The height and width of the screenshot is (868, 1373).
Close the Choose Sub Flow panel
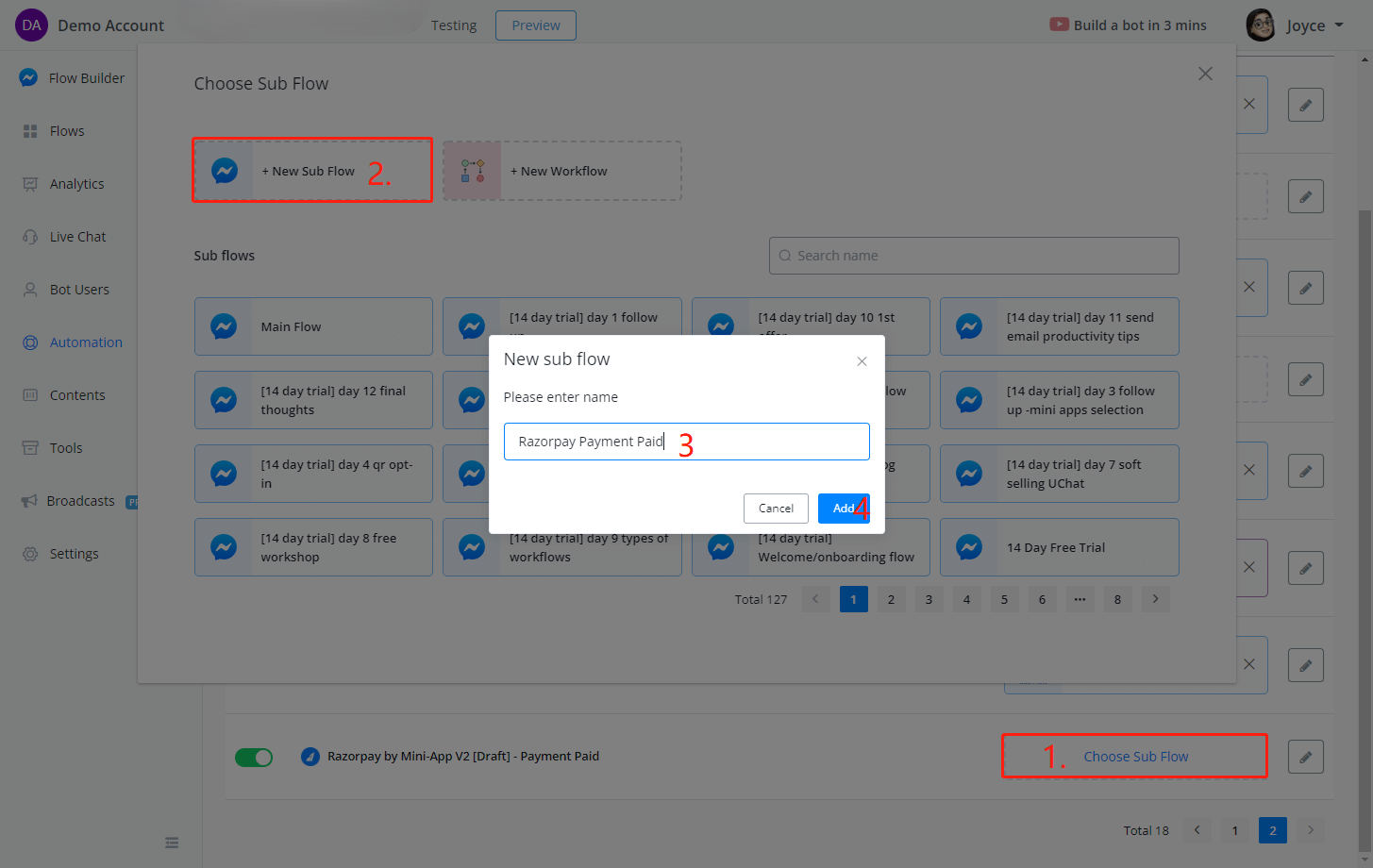click(1205, 74)
